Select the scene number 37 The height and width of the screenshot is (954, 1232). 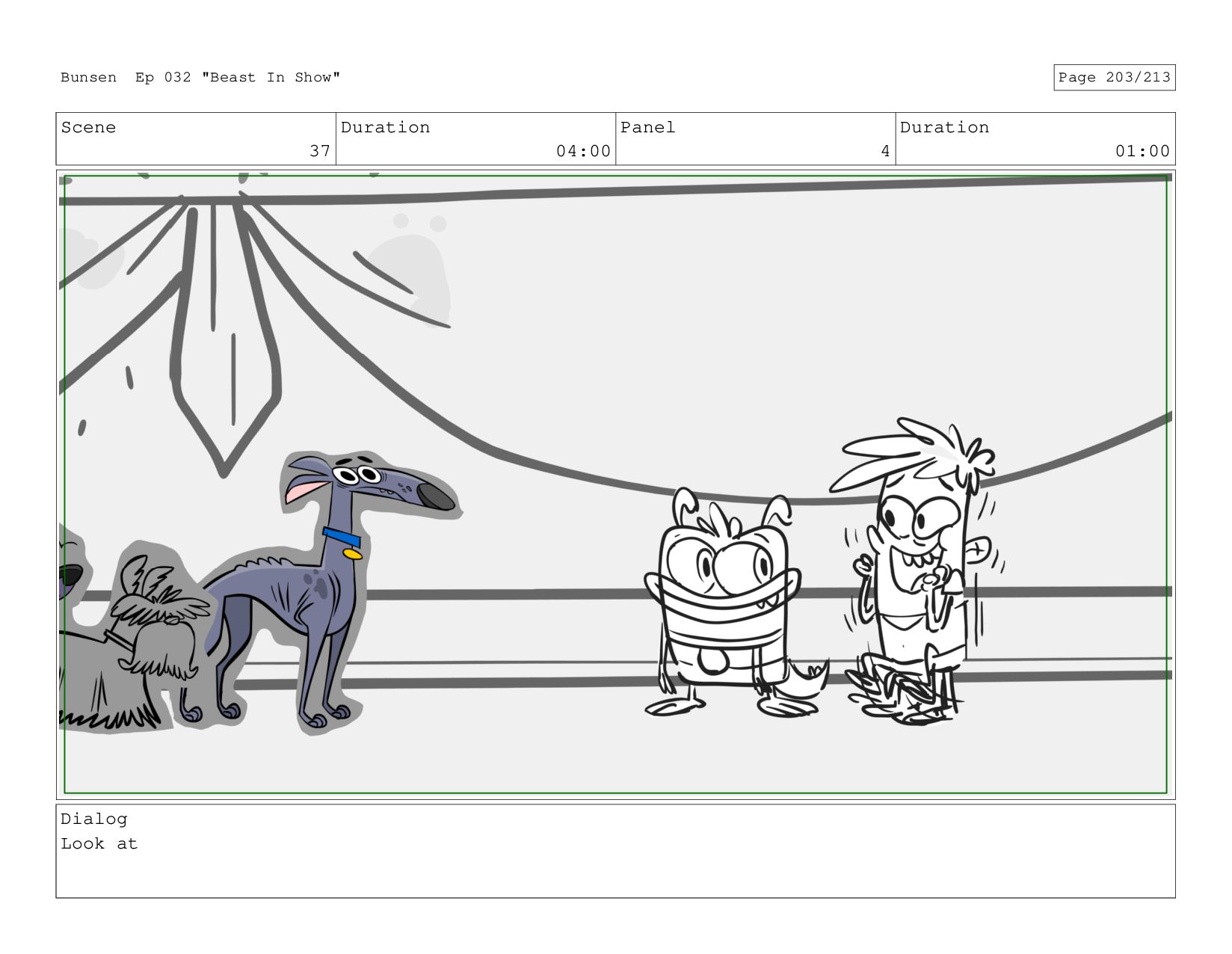[x=320, y=151]
